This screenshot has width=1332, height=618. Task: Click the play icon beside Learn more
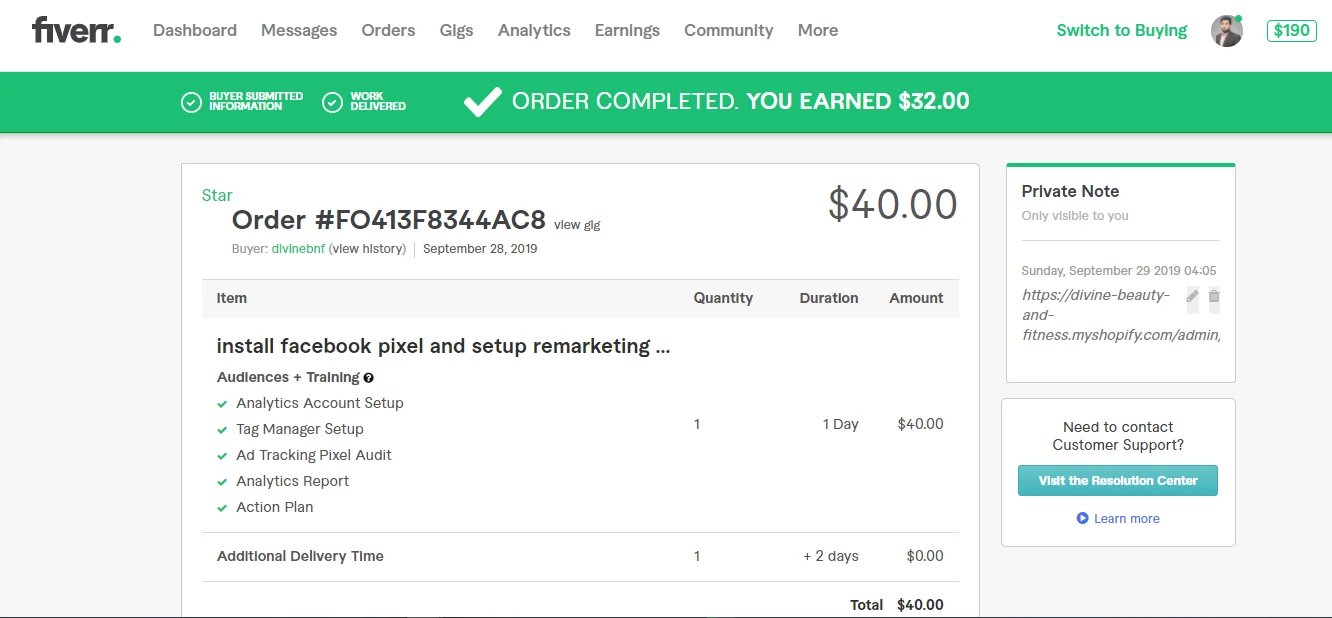click(1082, 518)
